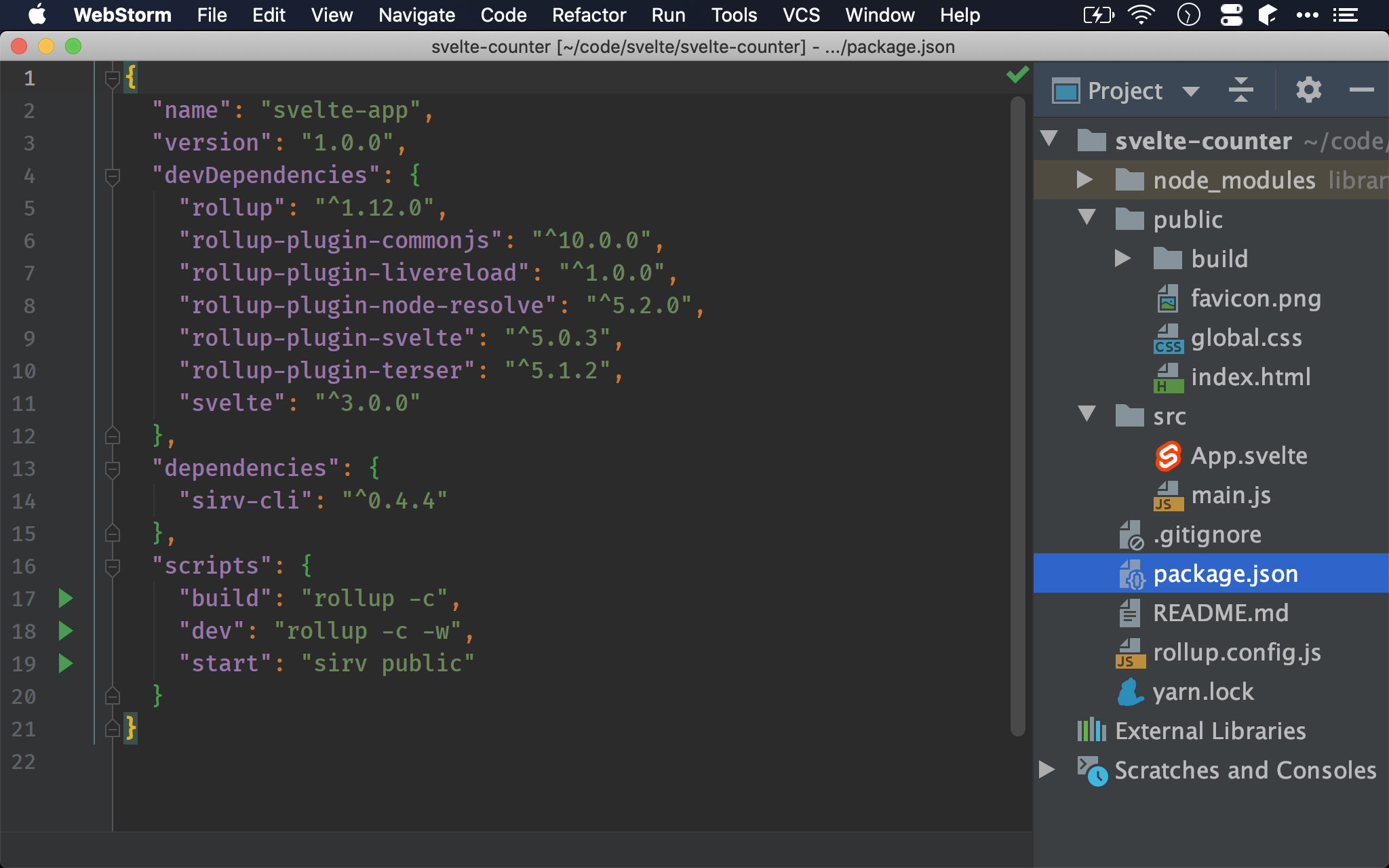This screenshot has height=868, width=1389.
Task: Select App.svelte in the project tree
Action: 1249,456
